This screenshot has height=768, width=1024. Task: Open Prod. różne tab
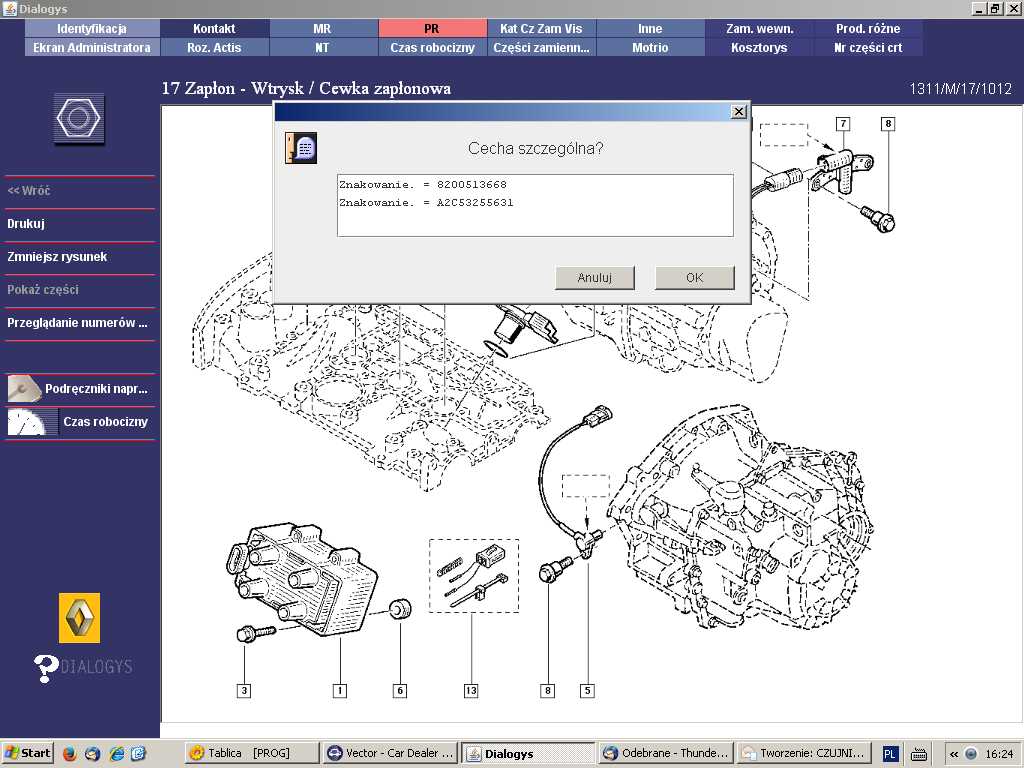[869, 28]
